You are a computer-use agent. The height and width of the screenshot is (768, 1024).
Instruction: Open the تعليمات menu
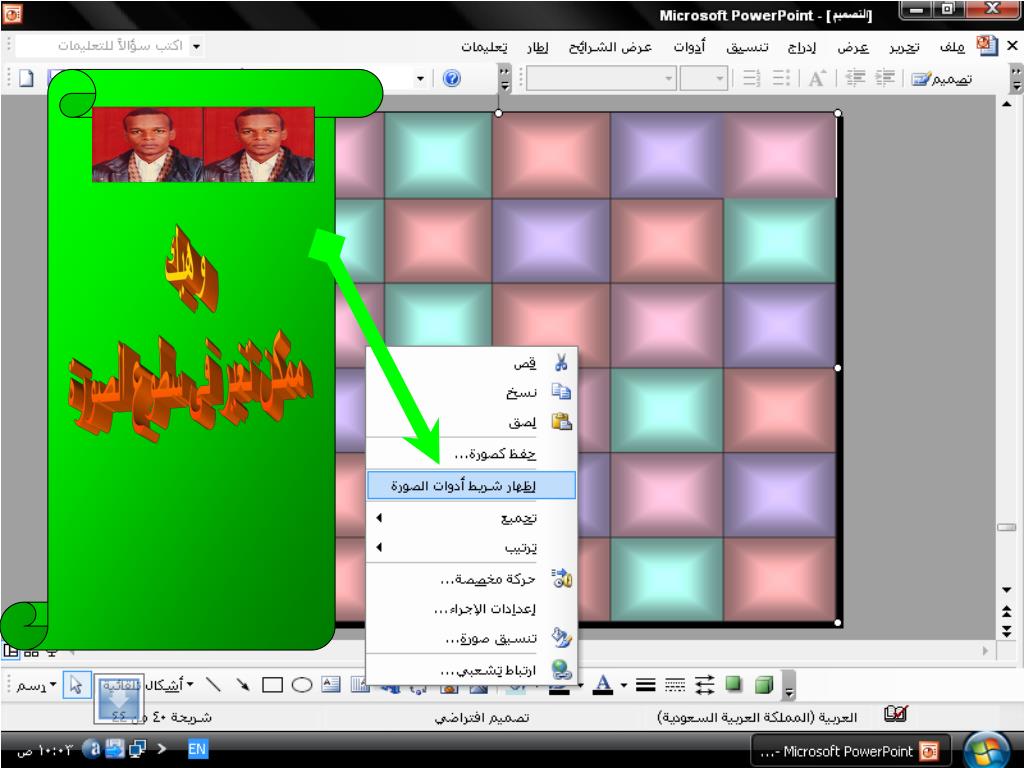click(x=484, y=47)
